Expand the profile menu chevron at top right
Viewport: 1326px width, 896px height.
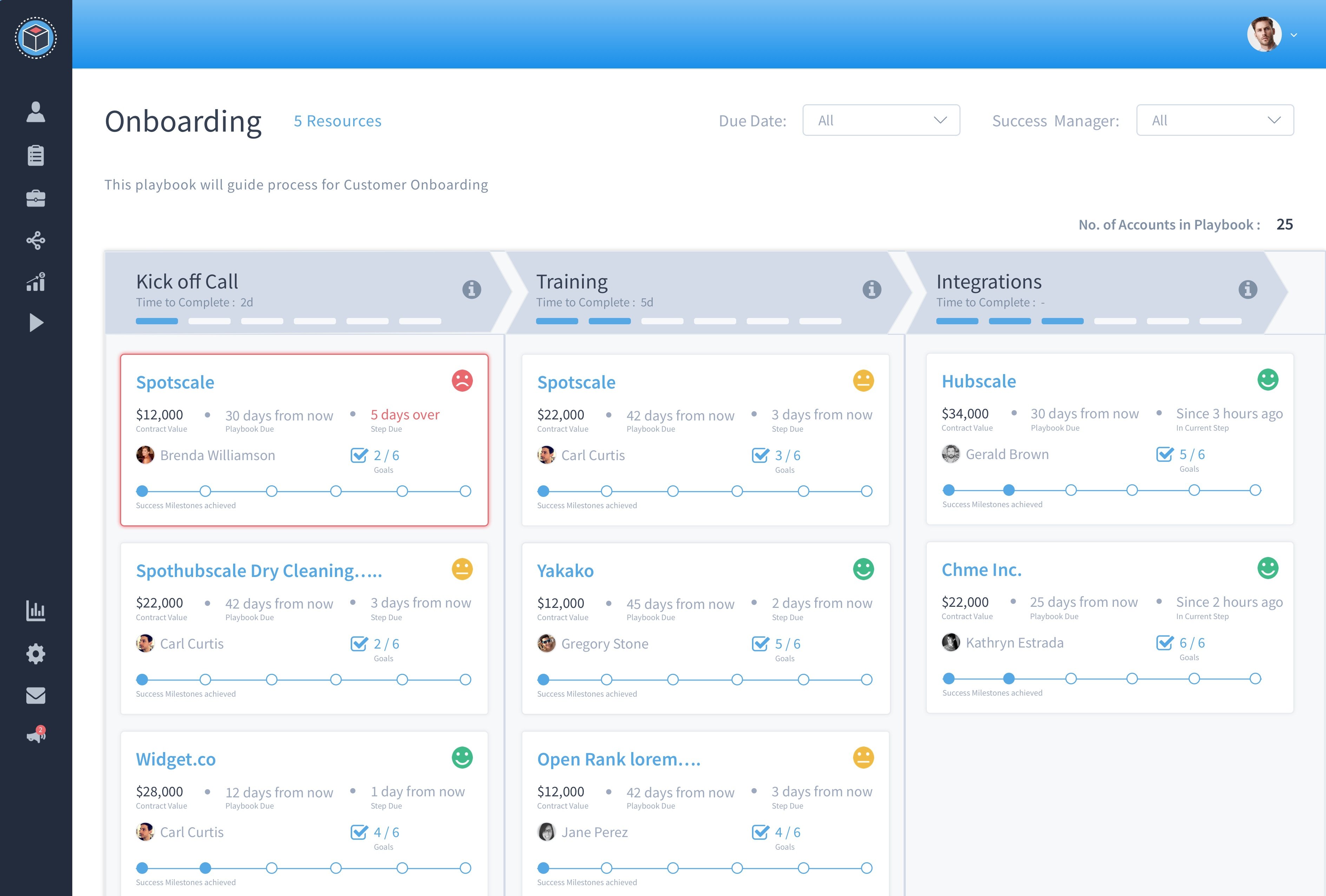tap(1293, 35)
